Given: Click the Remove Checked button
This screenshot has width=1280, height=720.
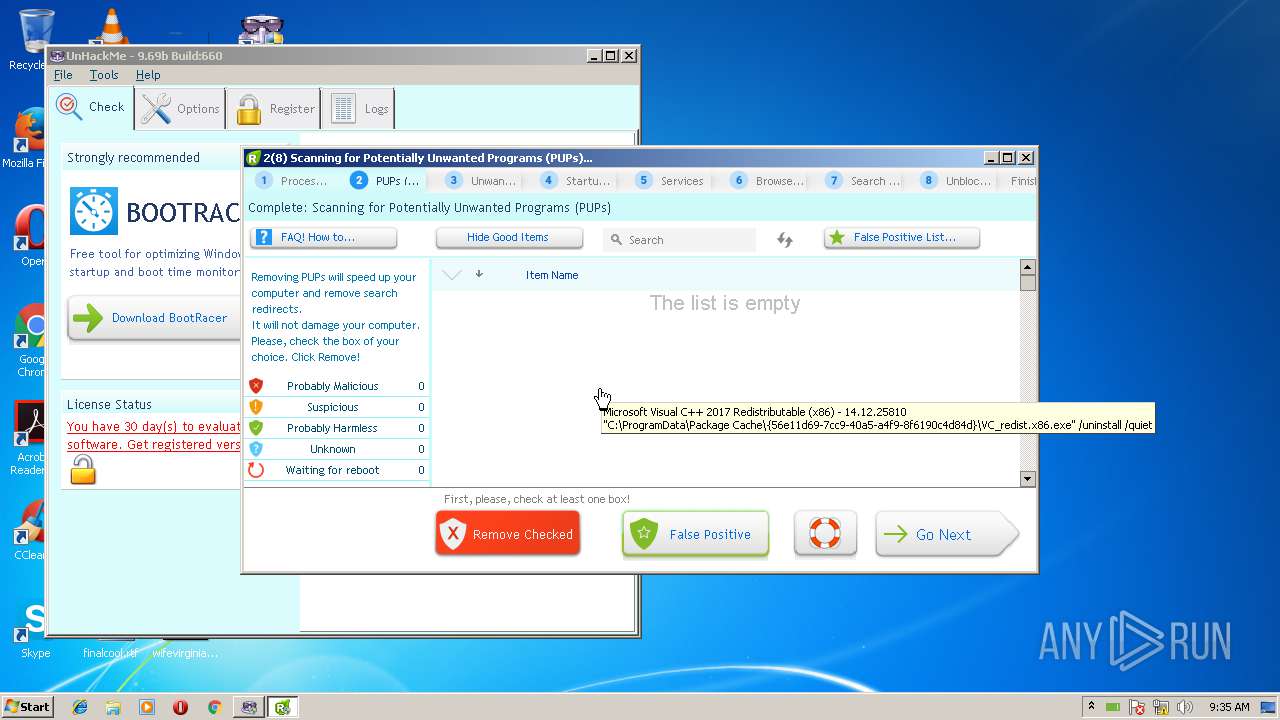Looking at the screenshot, I should 507,534.
